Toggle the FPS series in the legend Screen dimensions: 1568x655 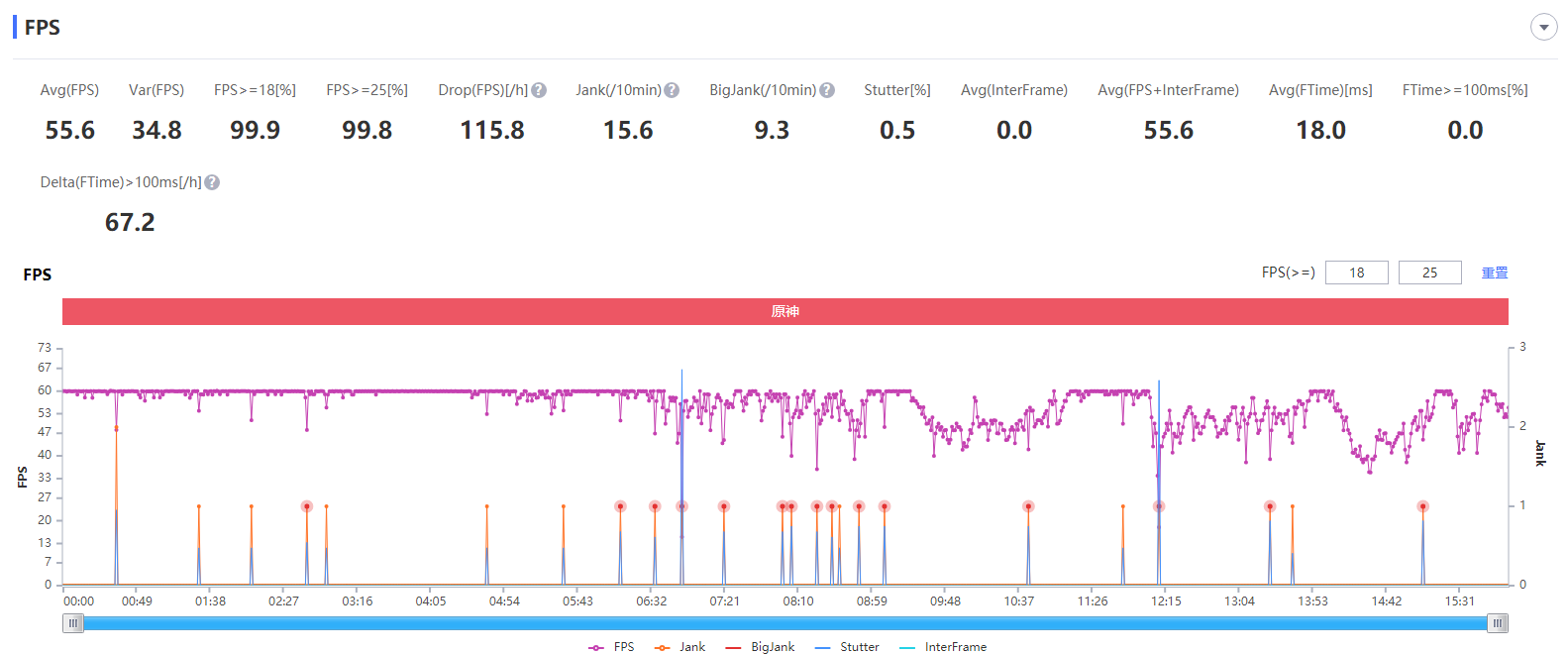point(611,647)
